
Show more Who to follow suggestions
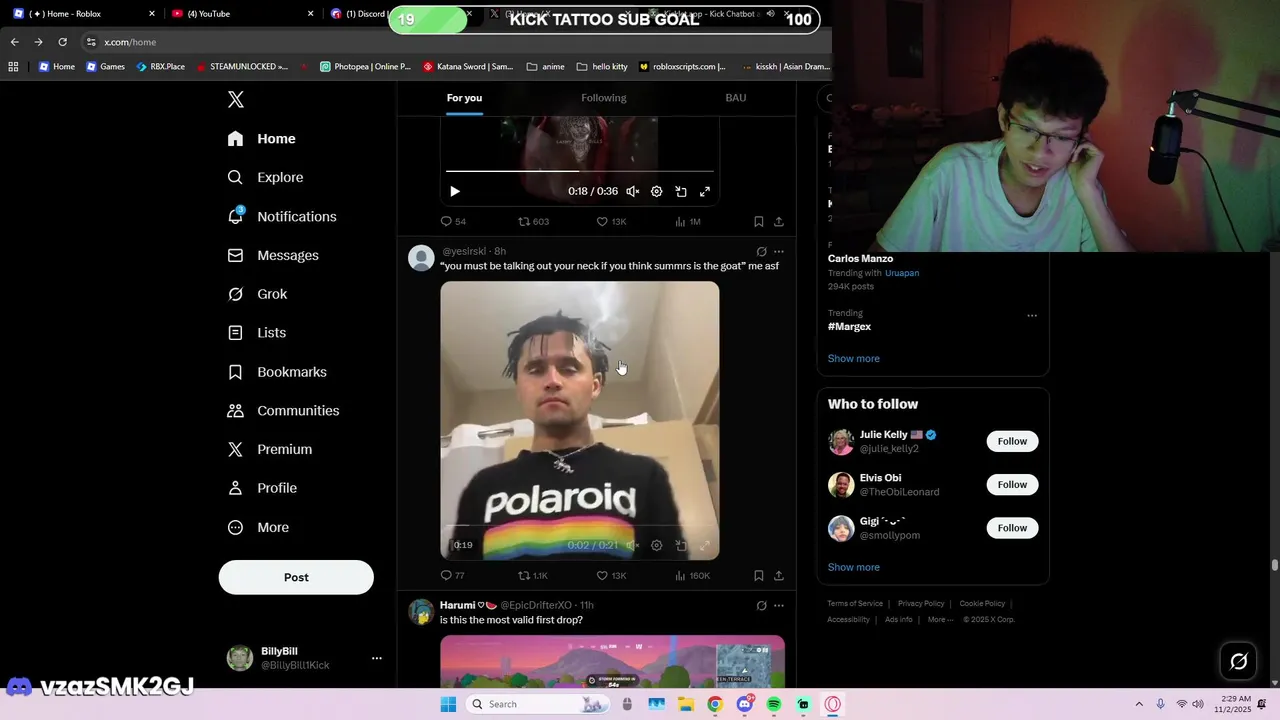(x=853, y=567)
